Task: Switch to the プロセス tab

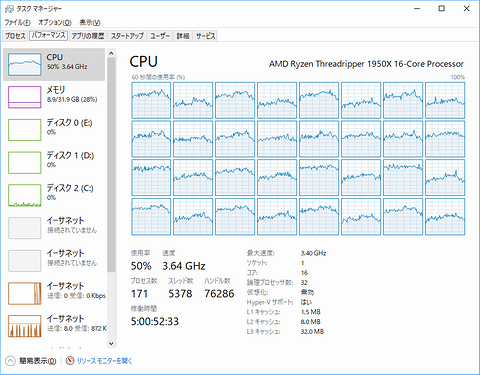Action: pyautogui.click(x=15, y=36)
